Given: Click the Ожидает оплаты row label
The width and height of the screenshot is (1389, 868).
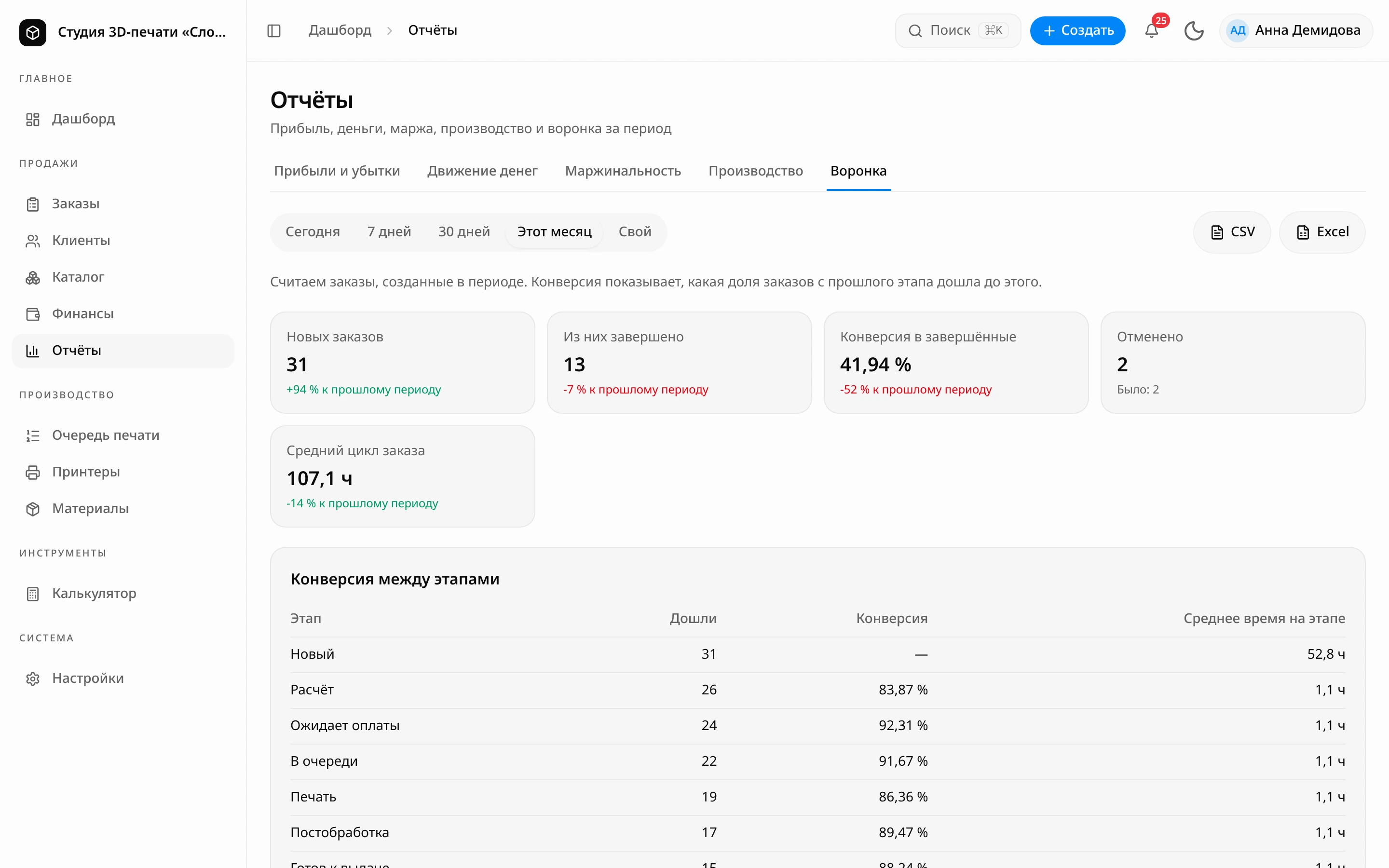Looking at the screenshot, I should [x=345, y=726].
